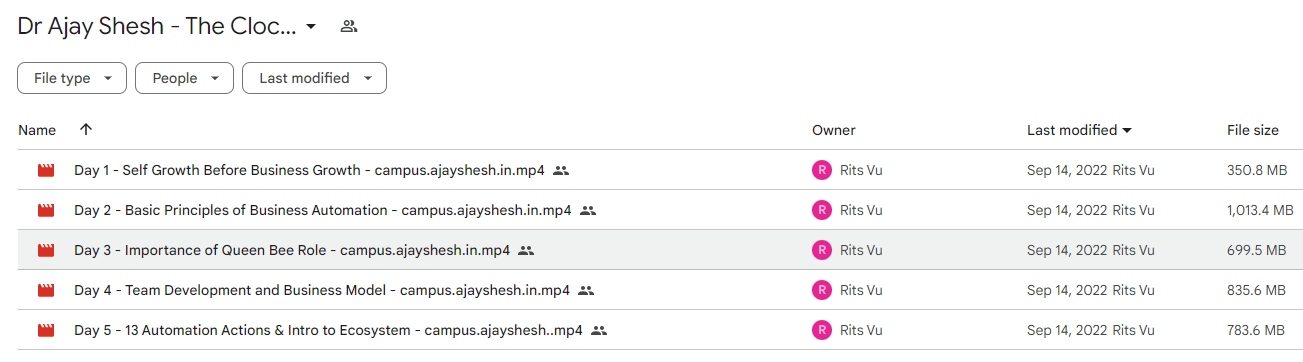
Task: Click the shared icon next to the Day 1 file
Action: coord(561,170)
